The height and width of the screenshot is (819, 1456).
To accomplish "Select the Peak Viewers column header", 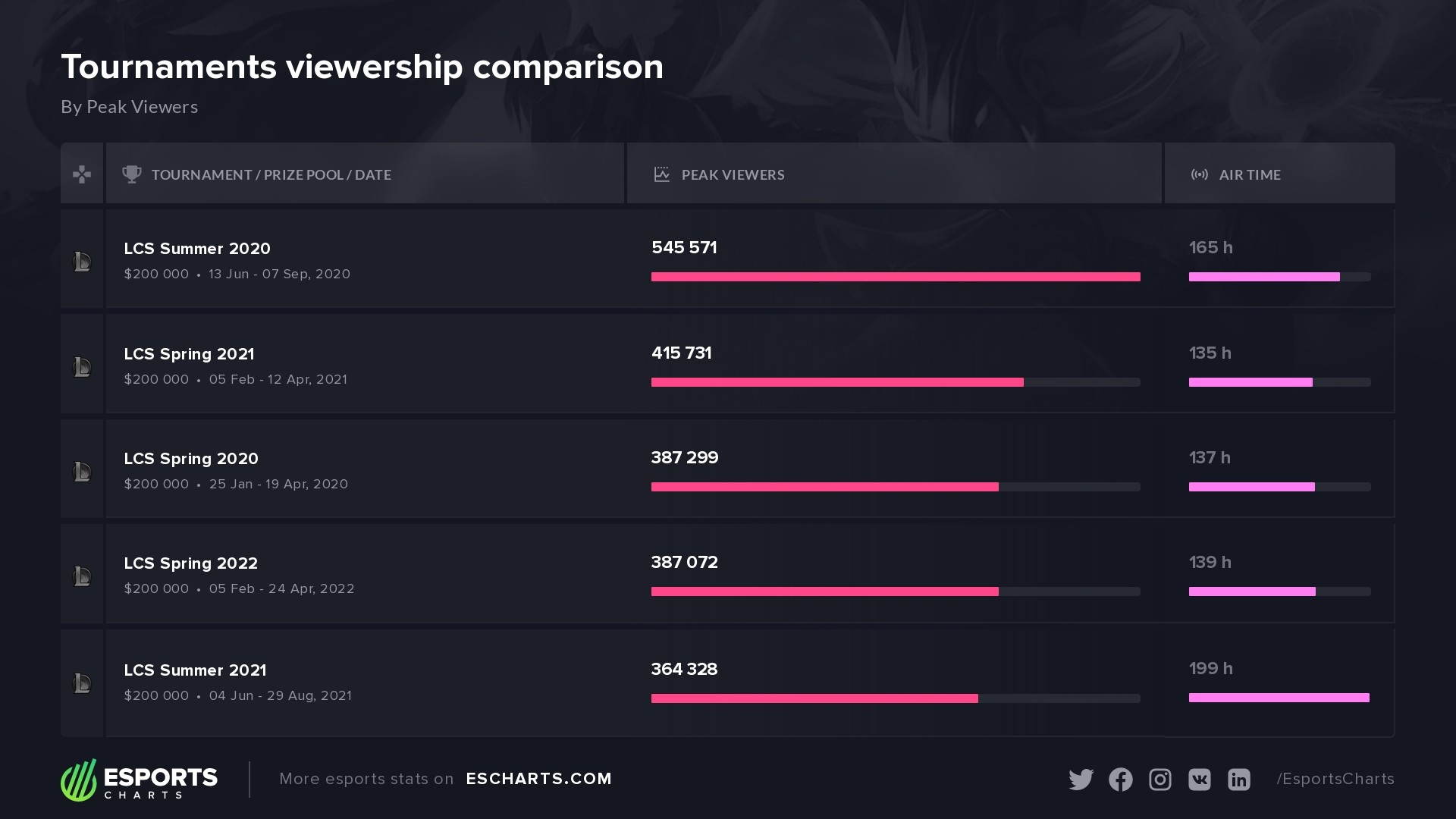I will pyautogui.click(x=733, y=174).
